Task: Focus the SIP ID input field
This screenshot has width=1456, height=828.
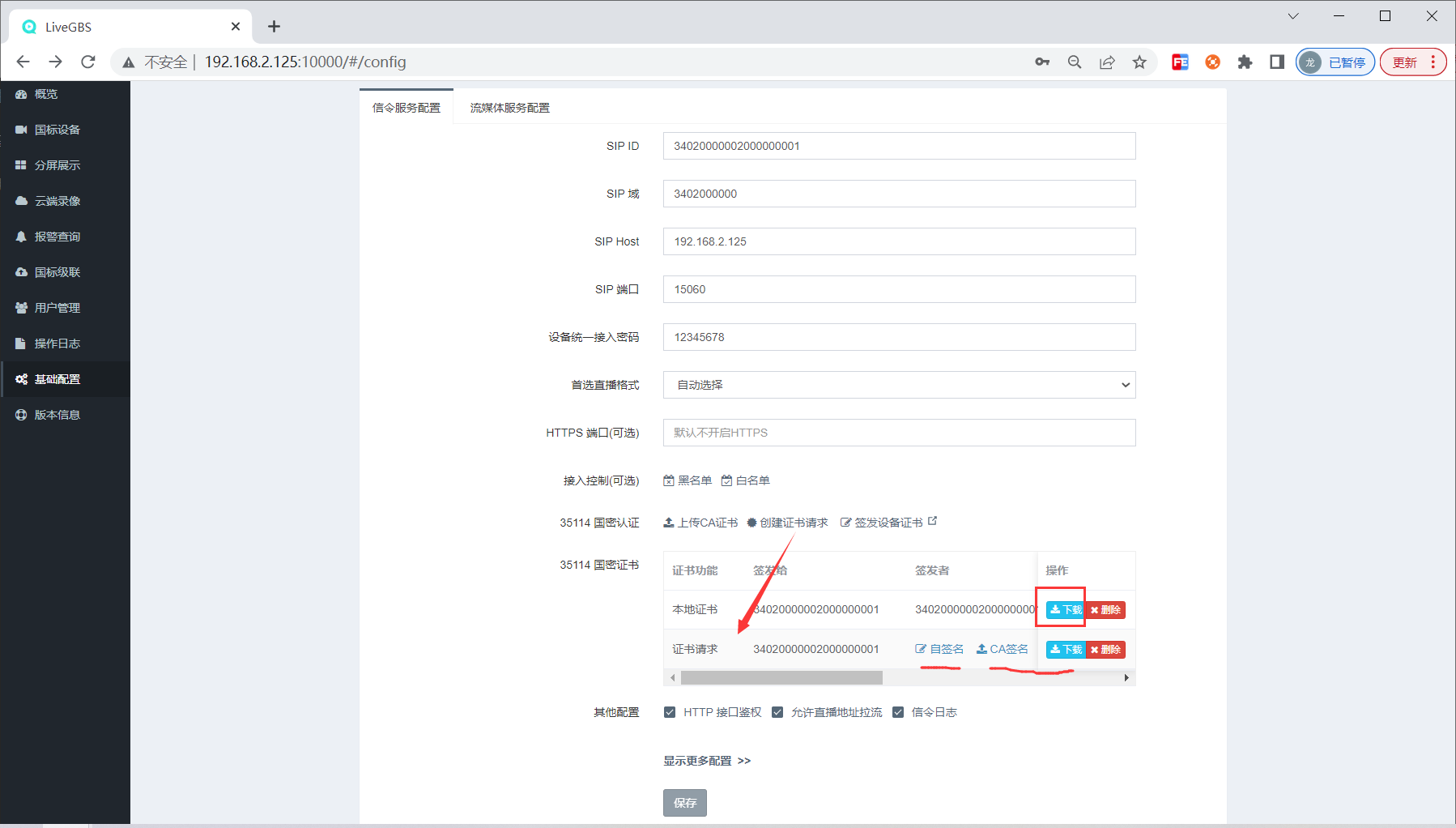Action: [x=900, y=146]
